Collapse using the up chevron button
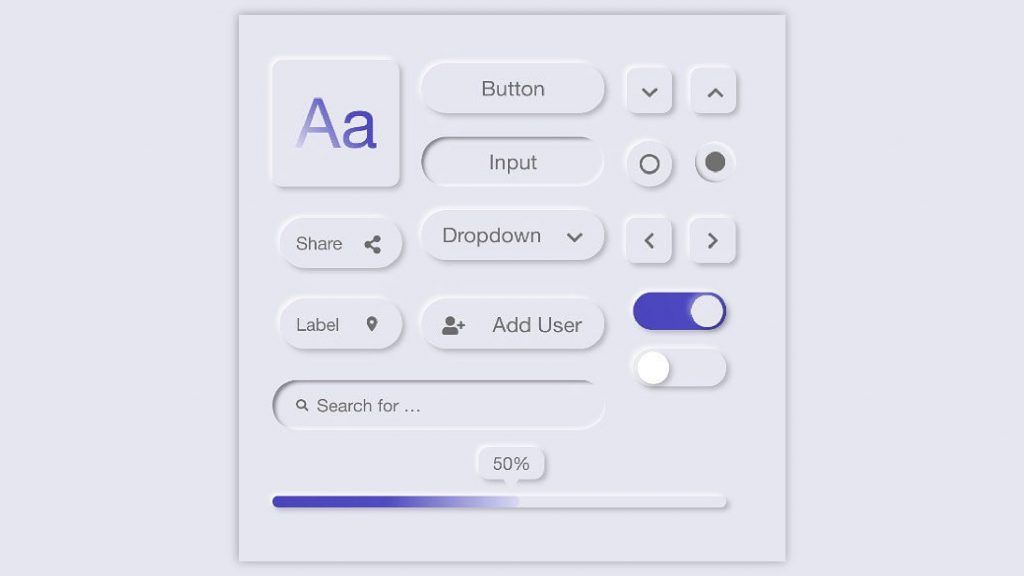 [712, 89]
